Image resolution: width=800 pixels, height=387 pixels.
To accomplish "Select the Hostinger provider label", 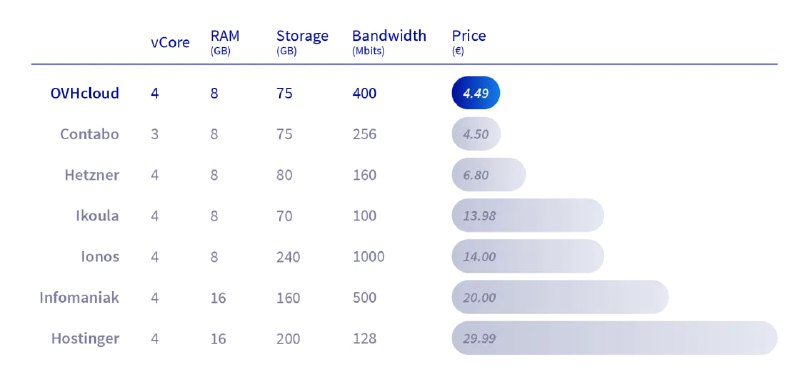I will [85, 338].
